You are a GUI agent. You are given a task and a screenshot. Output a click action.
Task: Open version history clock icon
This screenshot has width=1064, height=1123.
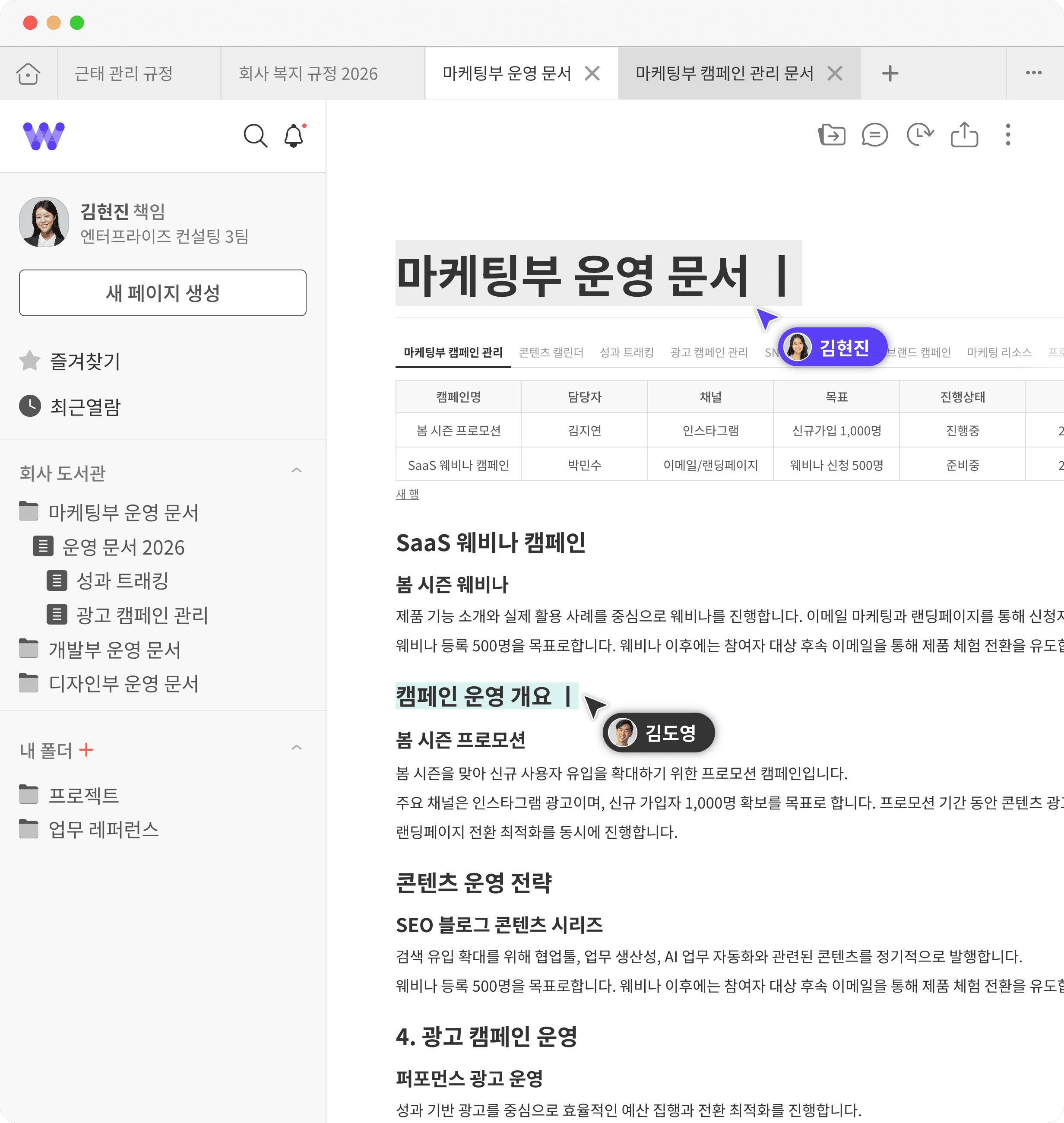coord(919,135)
